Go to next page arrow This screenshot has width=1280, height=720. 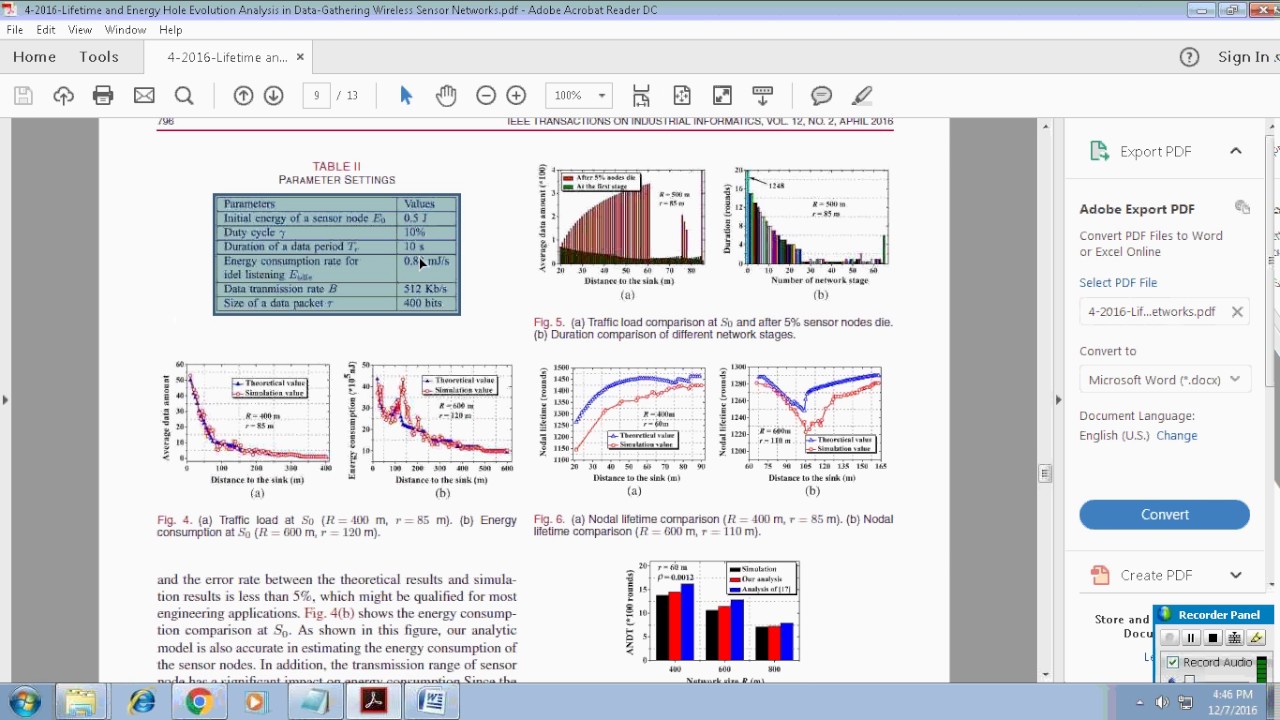(x=273, y=95)
